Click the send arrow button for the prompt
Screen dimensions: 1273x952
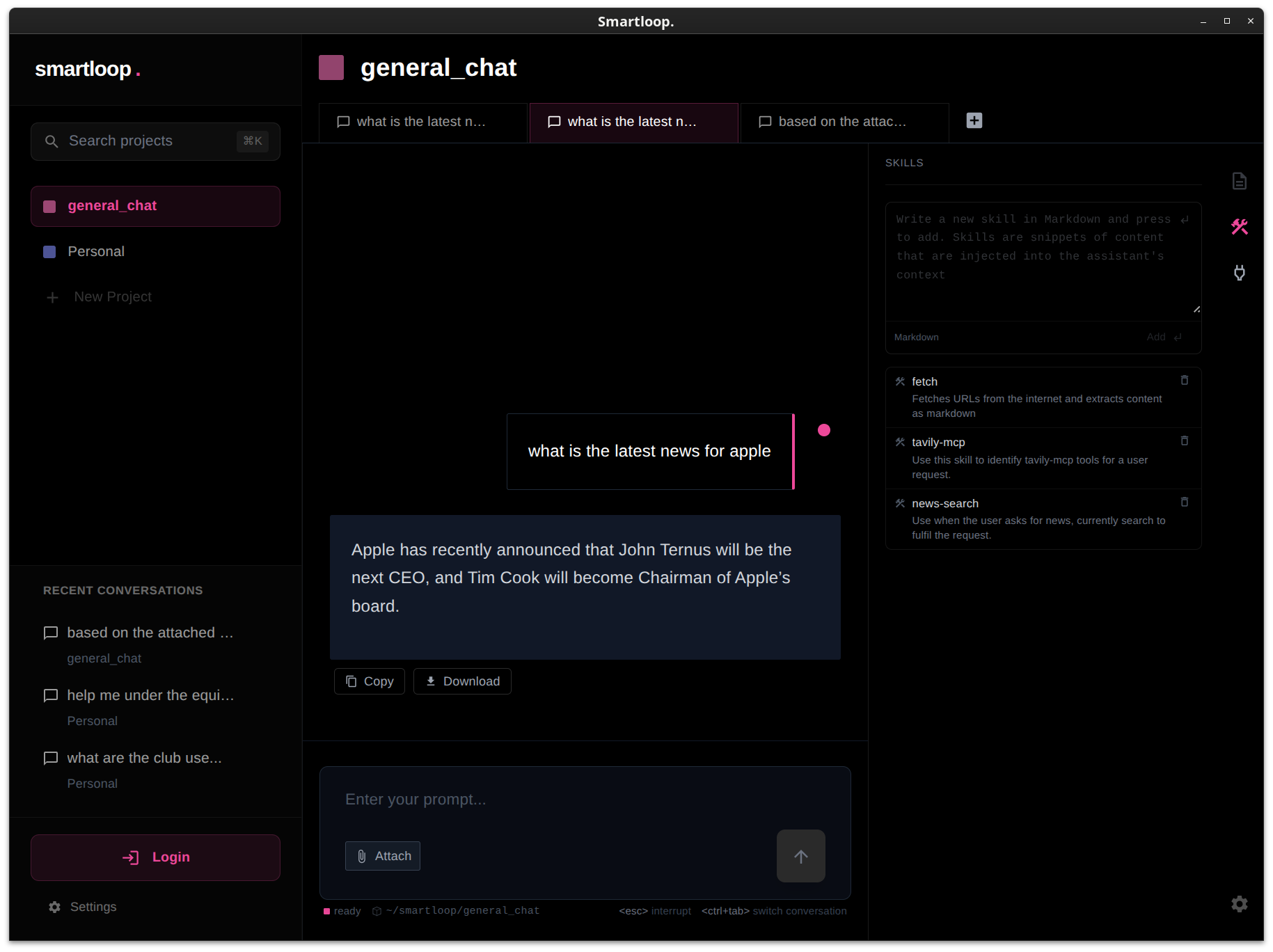(801, 856)
